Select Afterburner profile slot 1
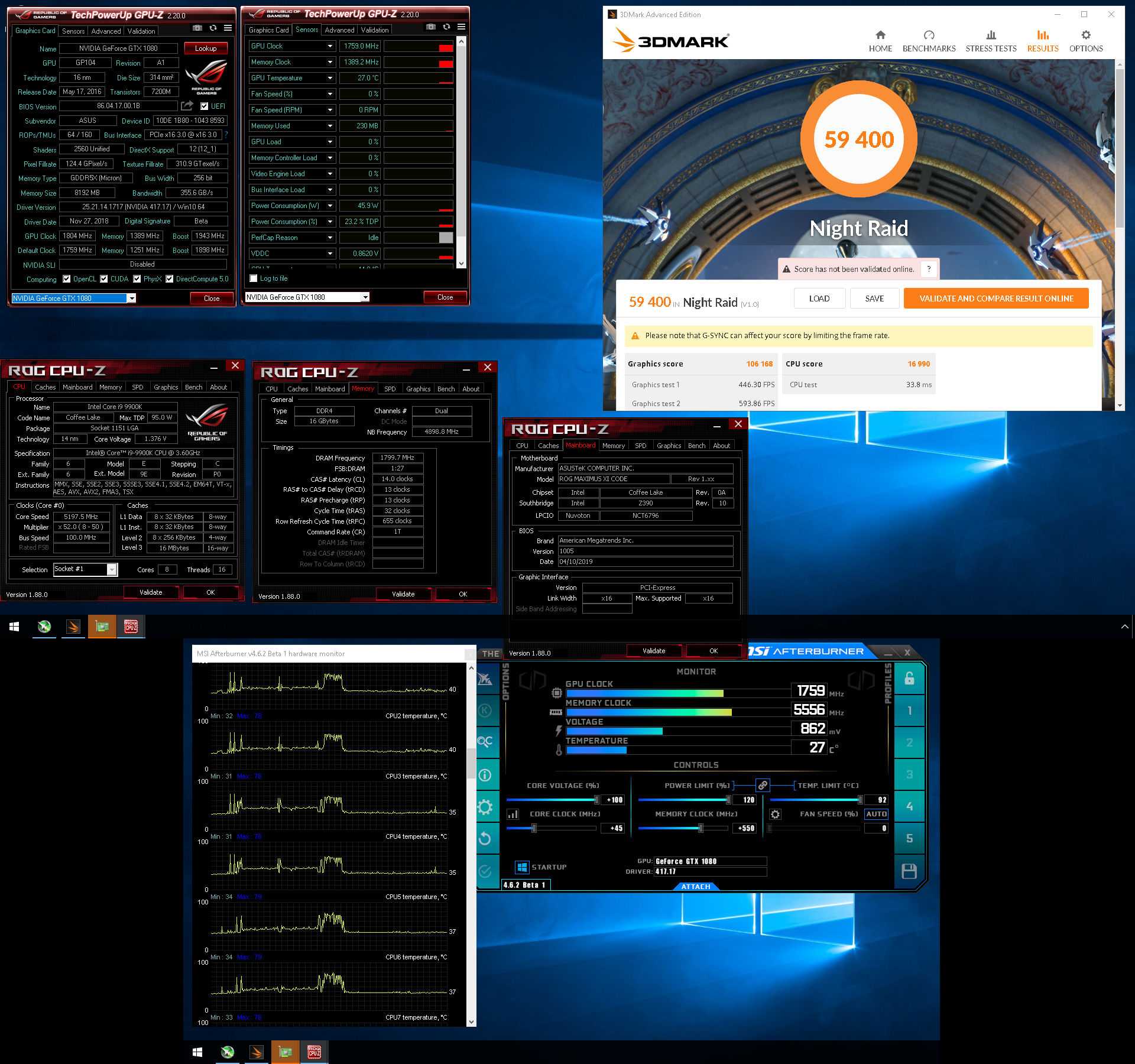 coord(909,711)
